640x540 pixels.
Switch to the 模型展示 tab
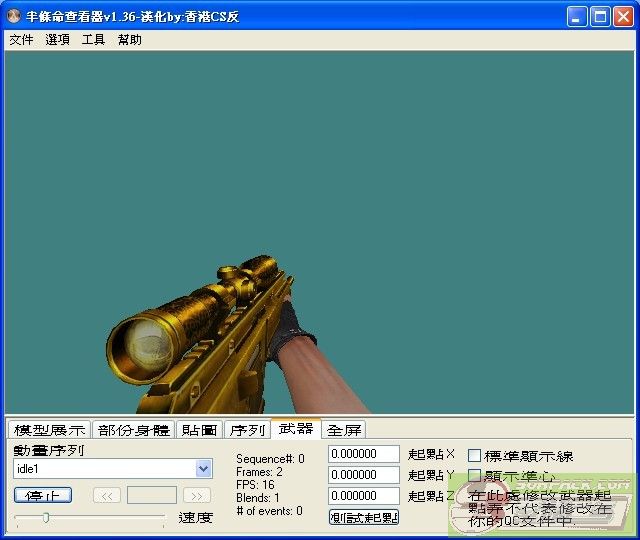pyautogui.click(x=49, y=430)
